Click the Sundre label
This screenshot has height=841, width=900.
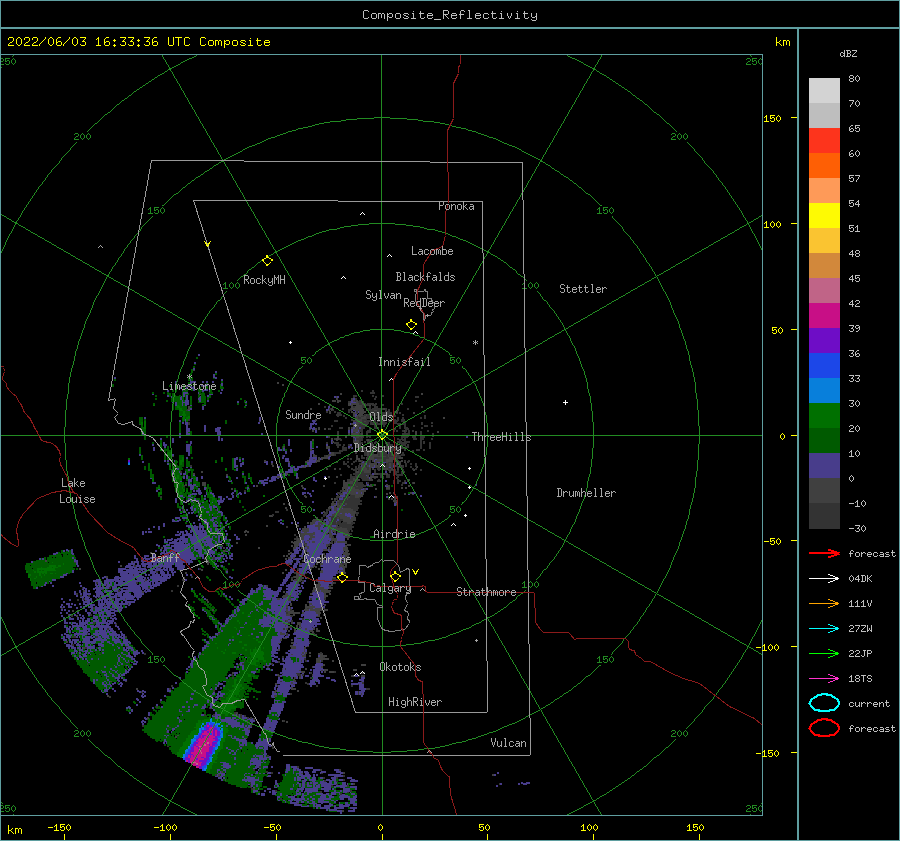[x=303, y=414]
